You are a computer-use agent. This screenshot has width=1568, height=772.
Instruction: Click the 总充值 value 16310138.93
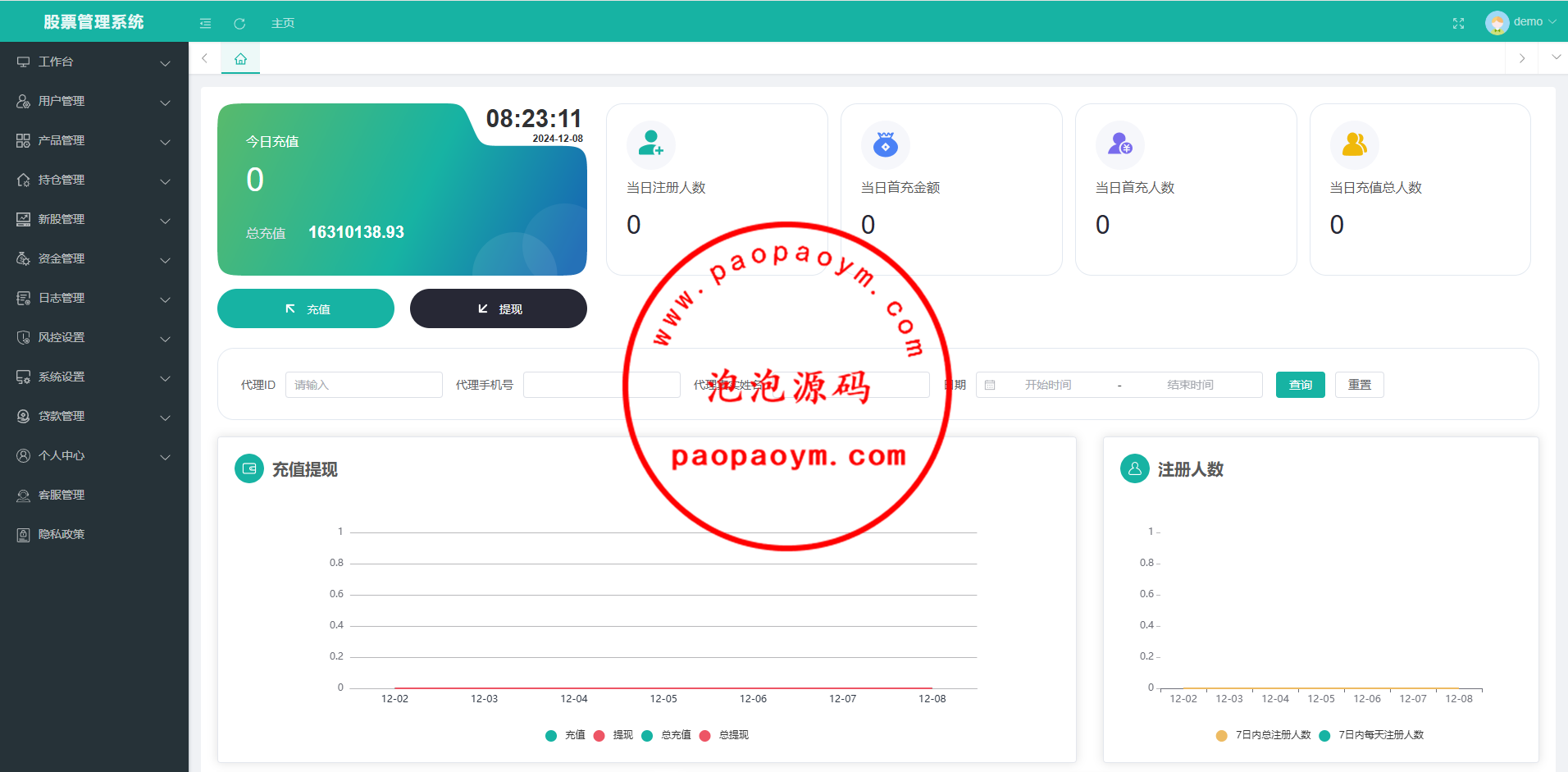tap(356, 232)
